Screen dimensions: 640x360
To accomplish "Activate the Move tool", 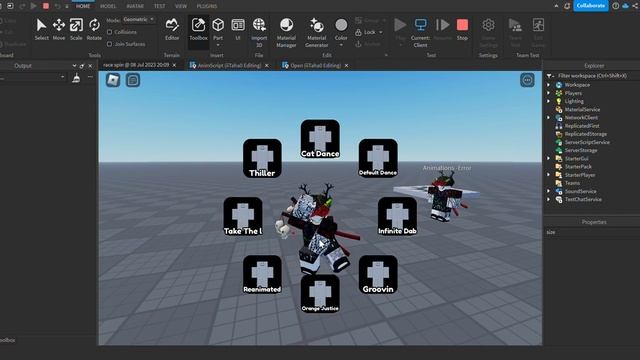I will (59, 29).
